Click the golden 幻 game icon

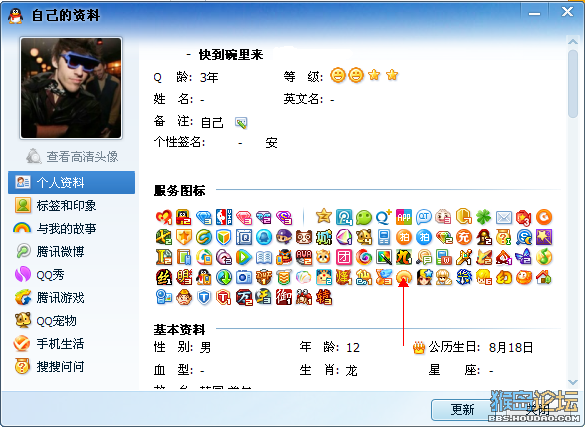pos(504,277)
